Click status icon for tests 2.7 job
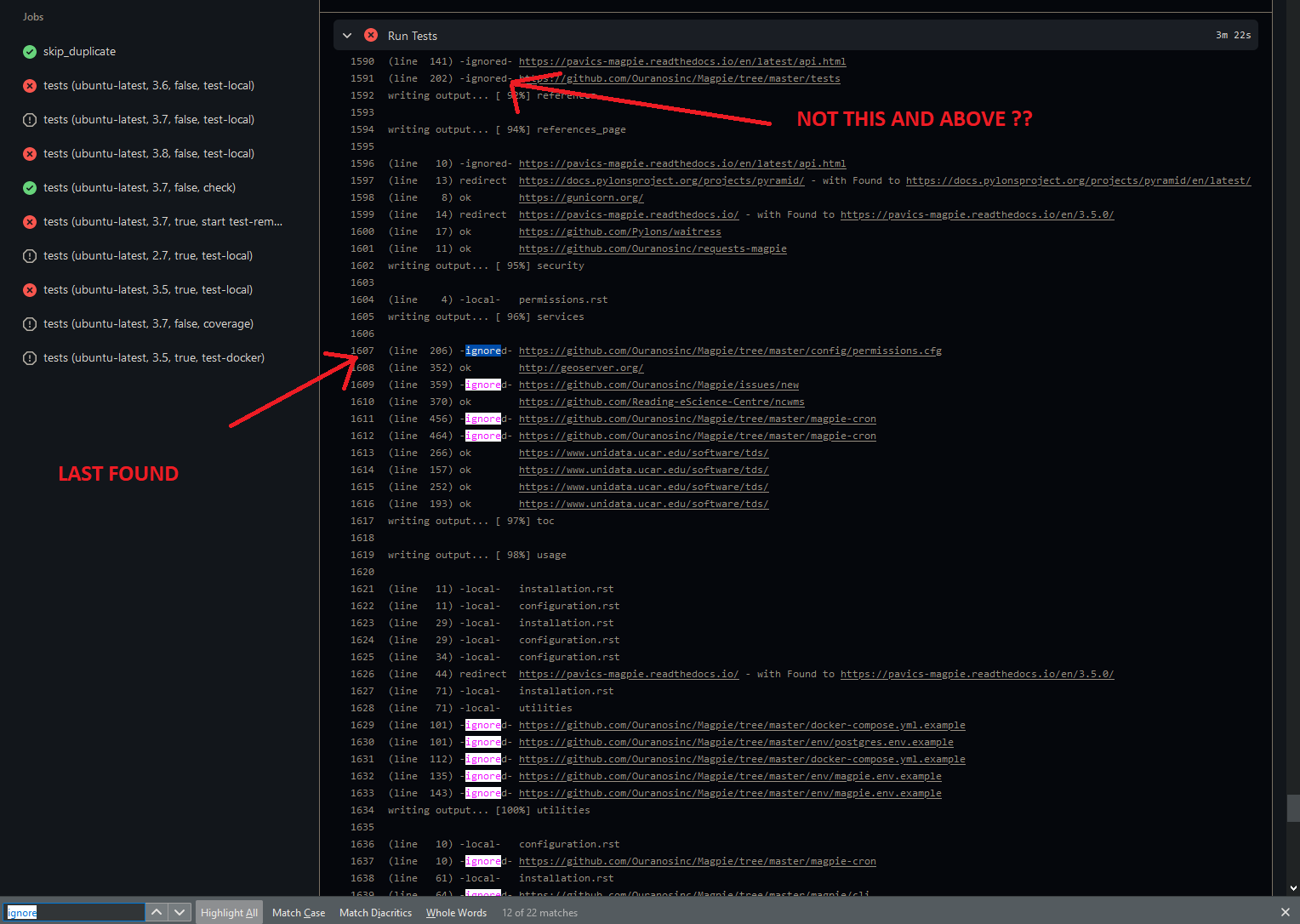 pyautogui.click(x=30, y=256)
